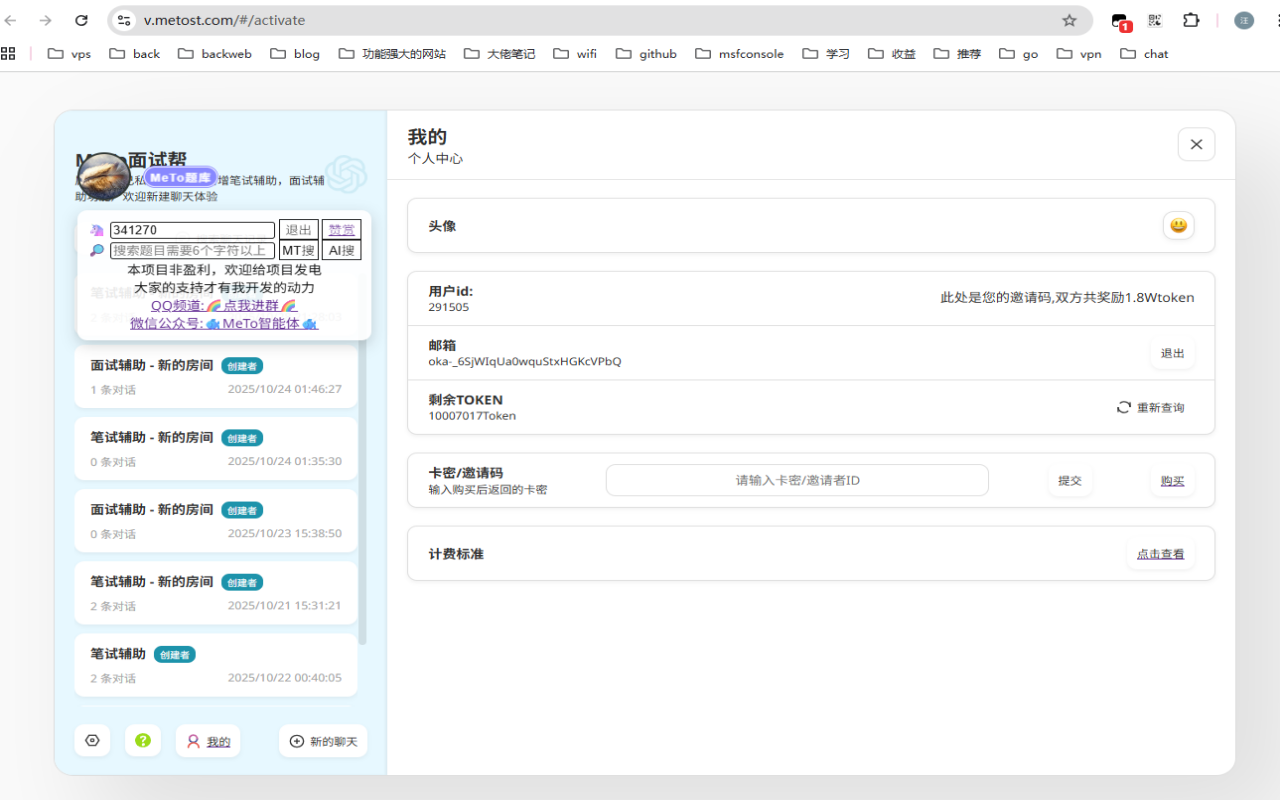Open the browser extensions puzzle icon
This screenshot has width=1280, height=800.
1191,20
